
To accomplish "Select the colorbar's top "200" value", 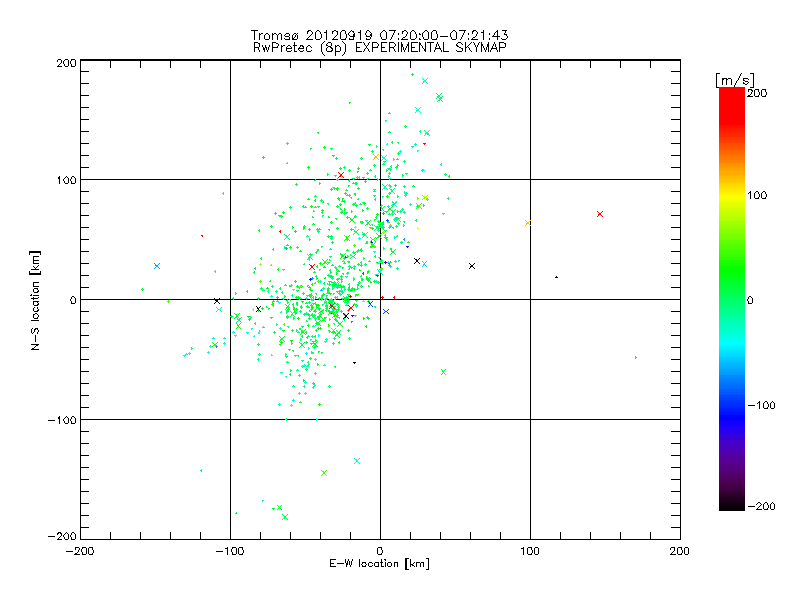I will (757, 93).
